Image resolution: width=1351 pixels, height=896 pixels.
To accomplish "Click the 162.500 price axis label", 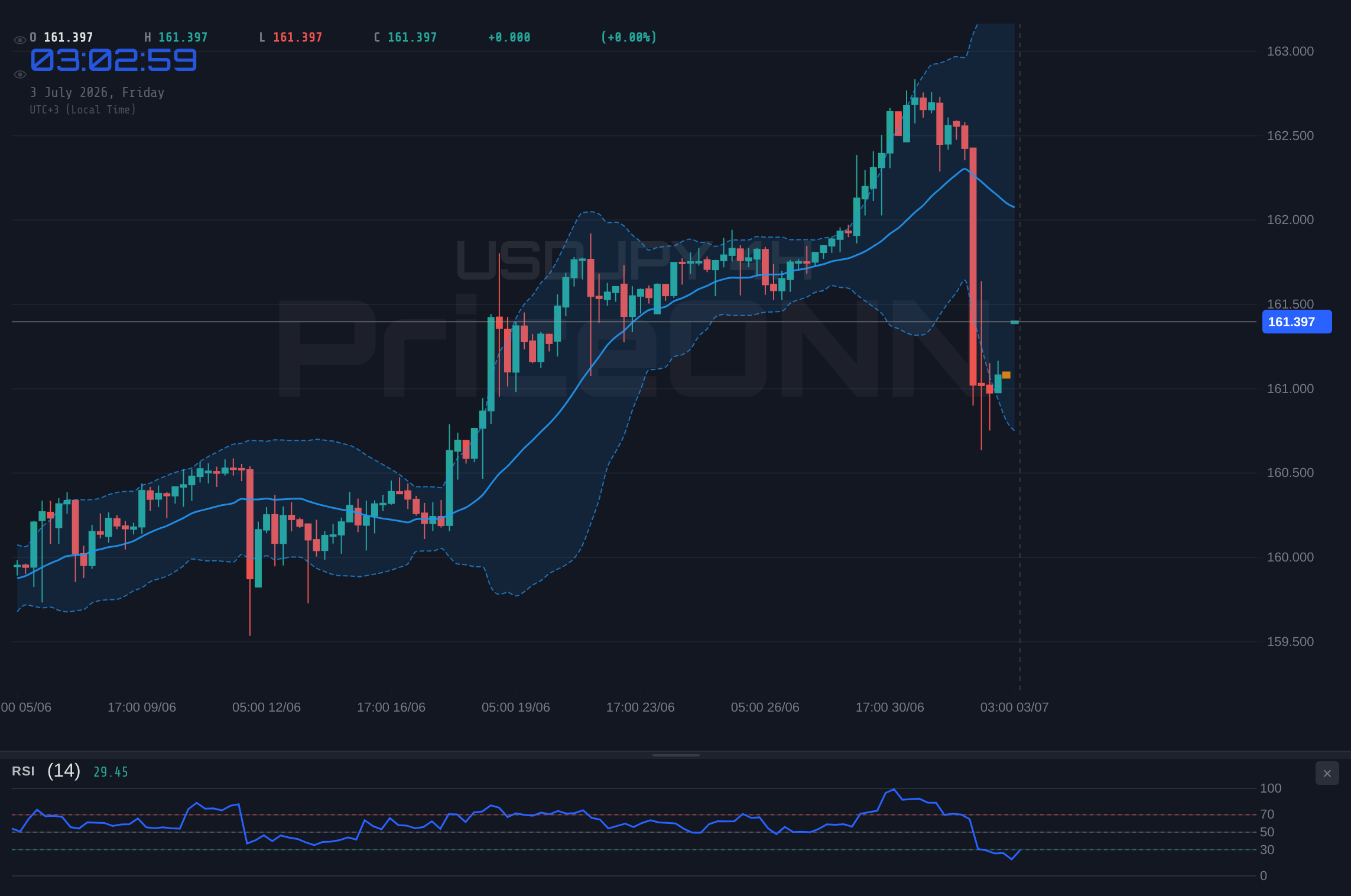I will [x=1290, y=136].
